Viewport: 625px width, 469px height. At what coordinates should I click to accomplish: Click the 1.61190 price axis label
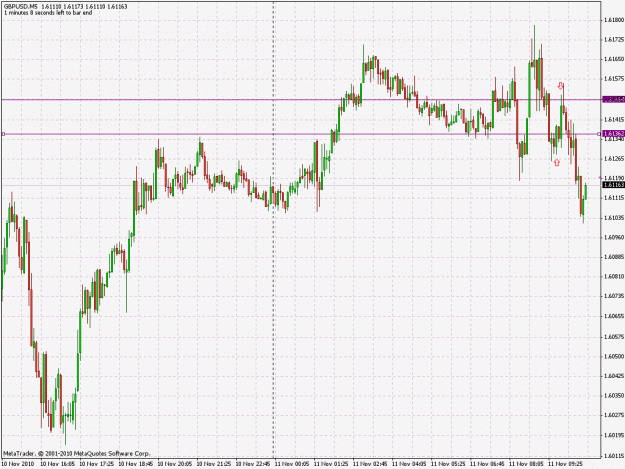[x=614, y=178]
